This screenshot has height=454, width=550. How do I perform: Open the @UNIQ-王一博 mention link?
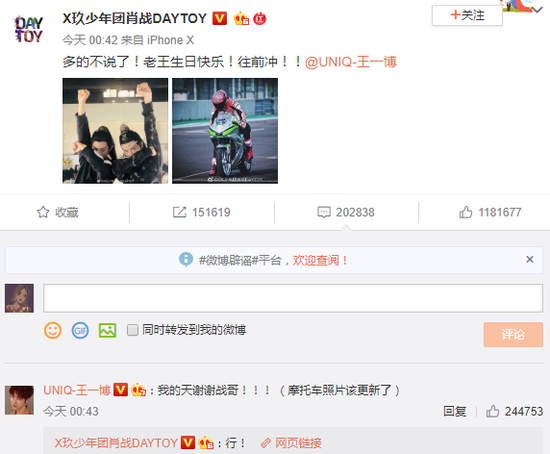tap(351, 62)
